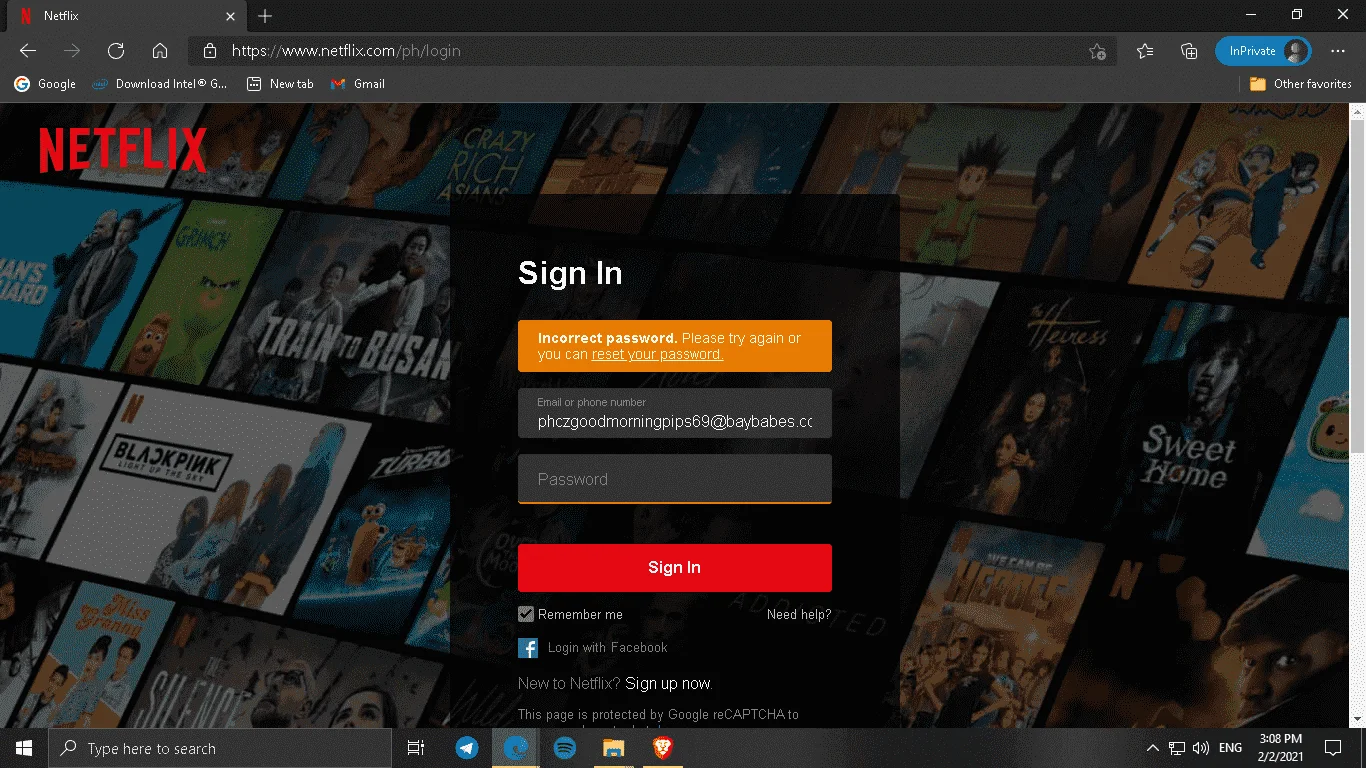The height and width of the screenshot is (768, 1366).
Task: Open Brave browser from the taskbar
Action: click(x=662, y=748)
